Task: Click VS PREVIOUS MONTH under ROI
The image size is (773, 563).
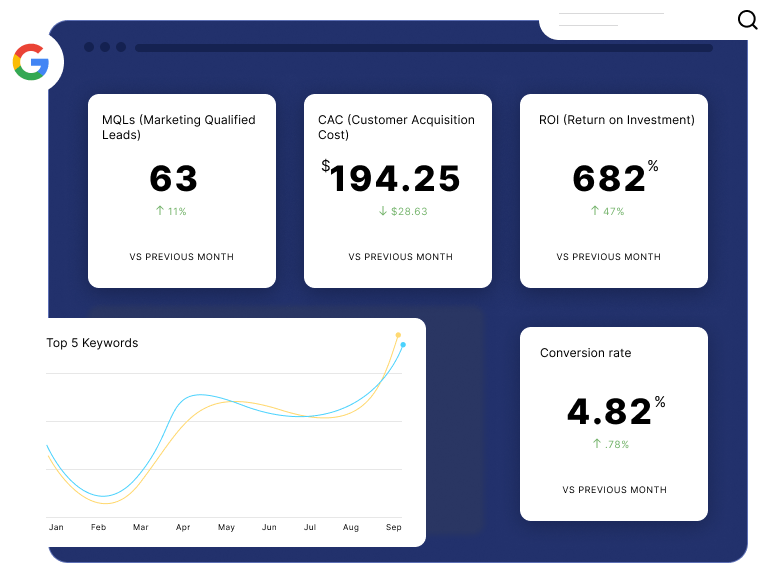Action: coord(608,257)
